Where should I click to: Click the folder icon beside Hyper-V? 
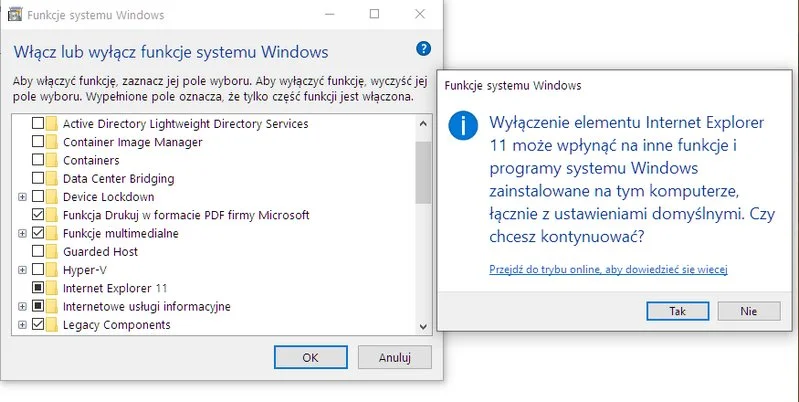point(52,270)
